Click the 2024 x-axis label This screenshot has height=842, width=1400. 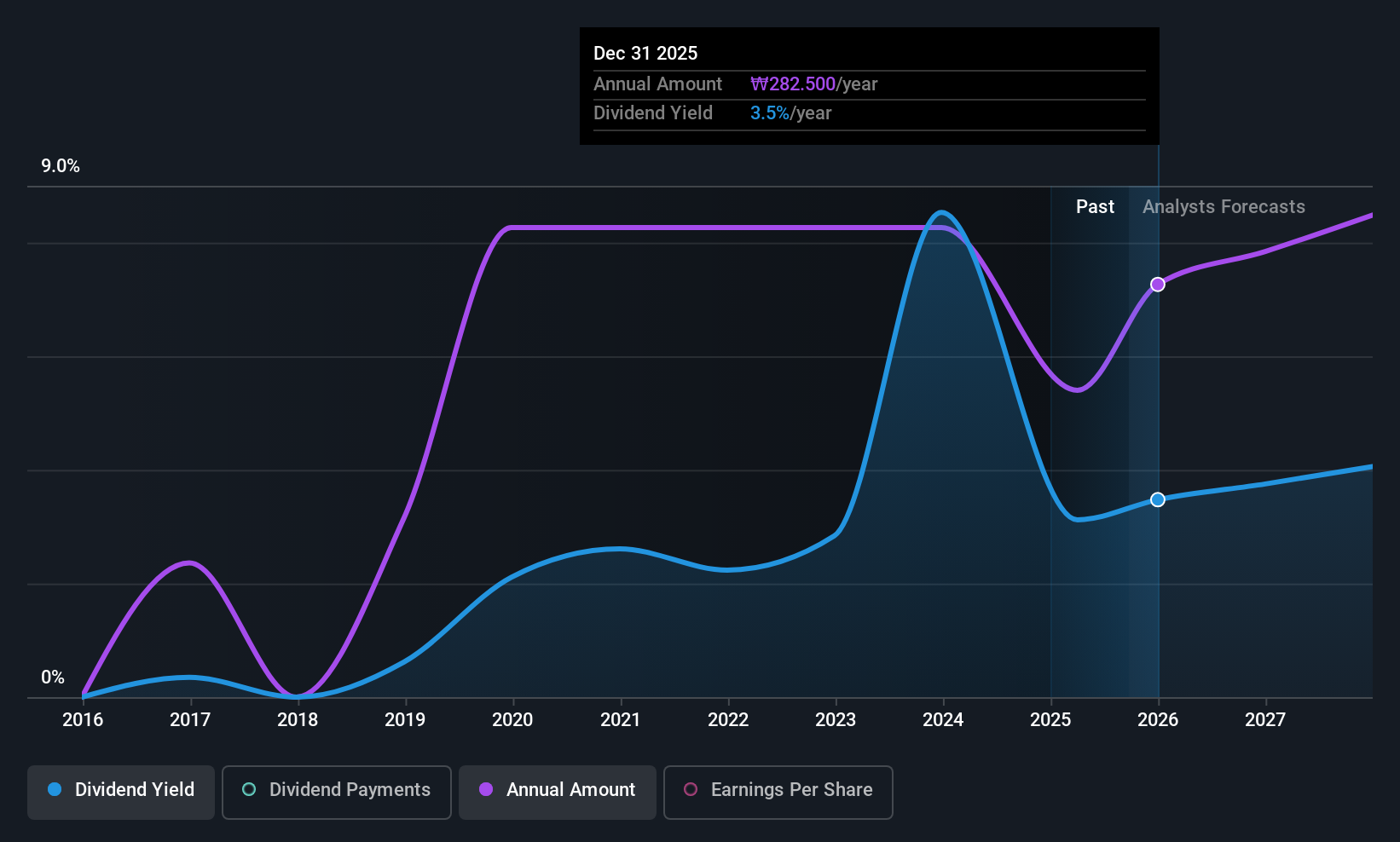point(943,720)
